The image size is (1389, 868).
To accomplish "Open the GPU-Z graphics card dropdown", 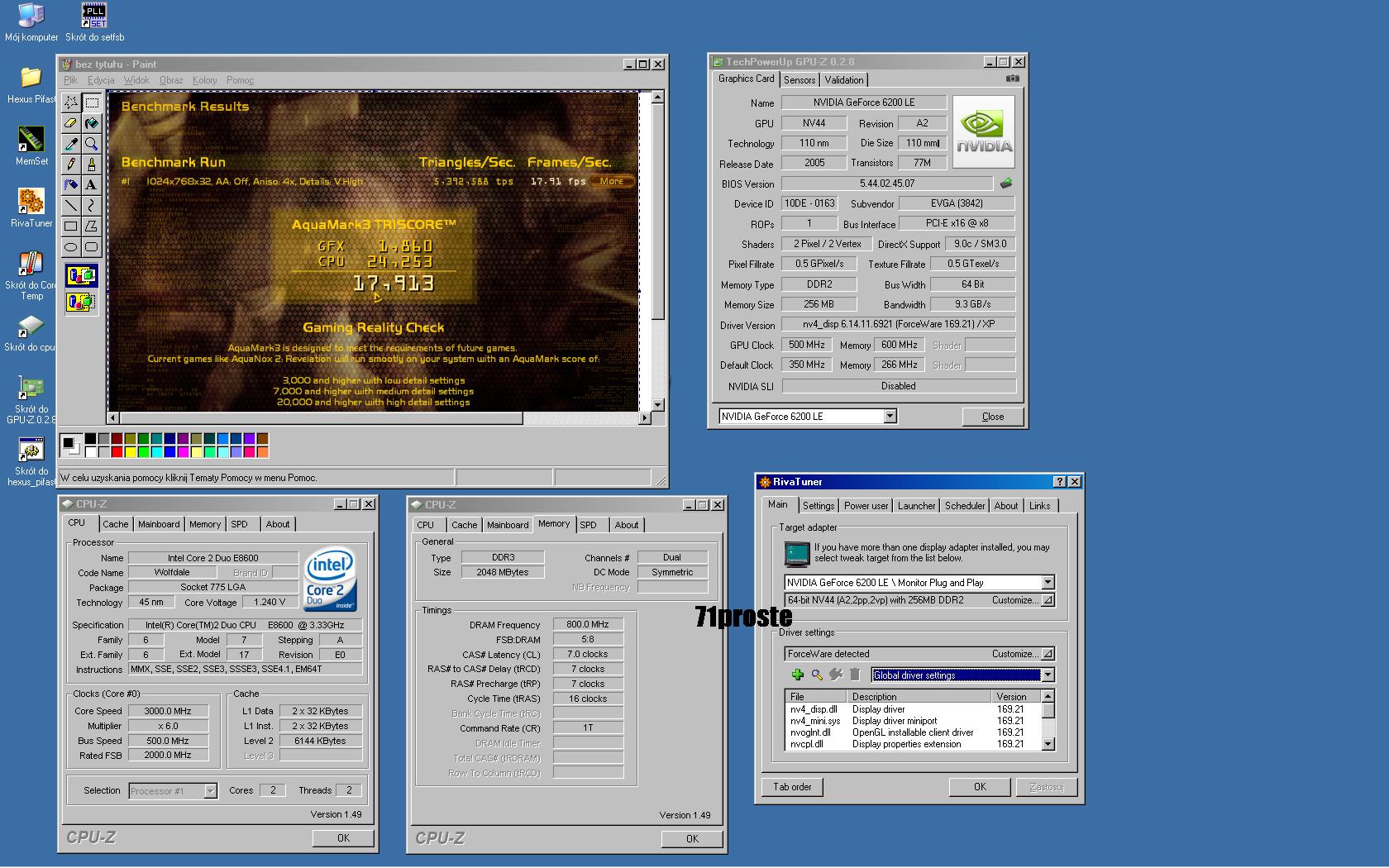I will 890,417.
